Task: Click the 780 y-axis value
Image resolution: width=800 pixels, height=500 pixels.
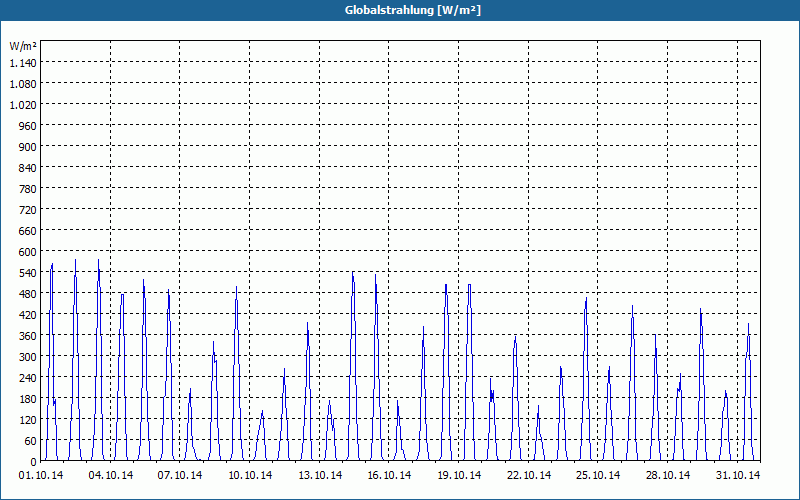Action: click(28, 189)
